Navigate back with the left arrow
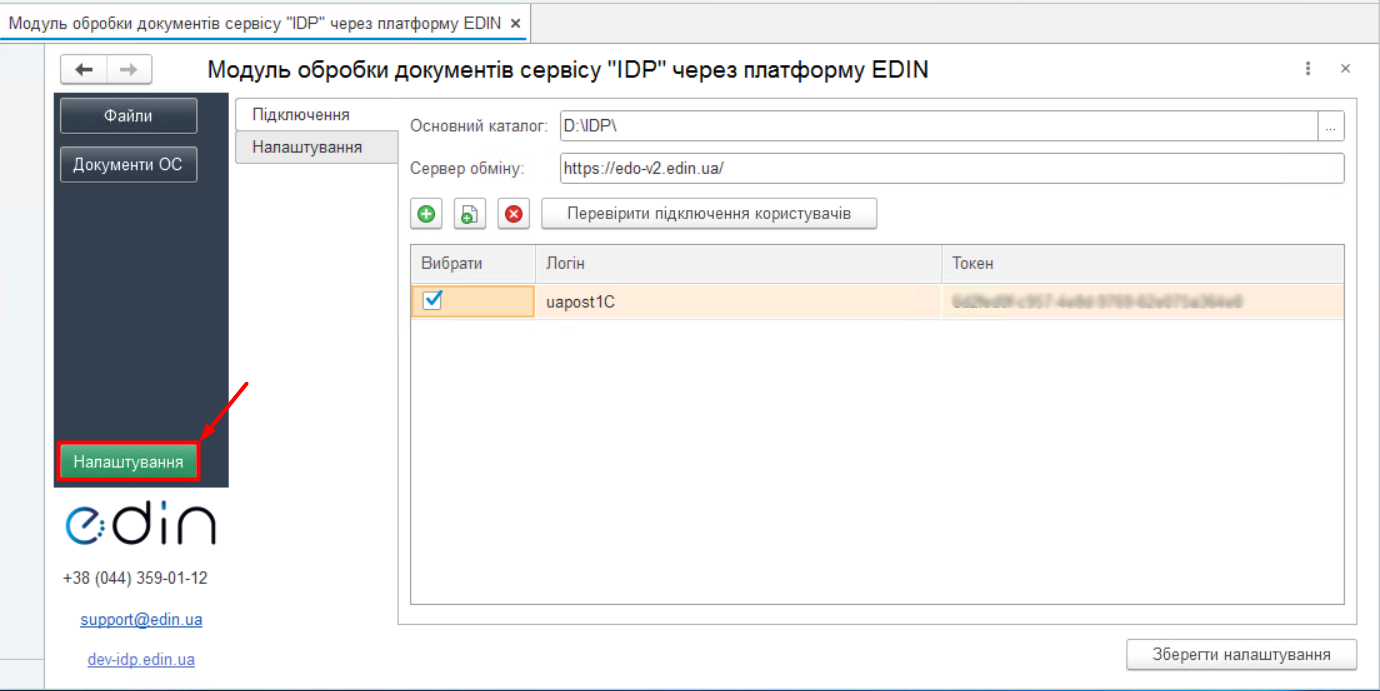 pos(84,69)
